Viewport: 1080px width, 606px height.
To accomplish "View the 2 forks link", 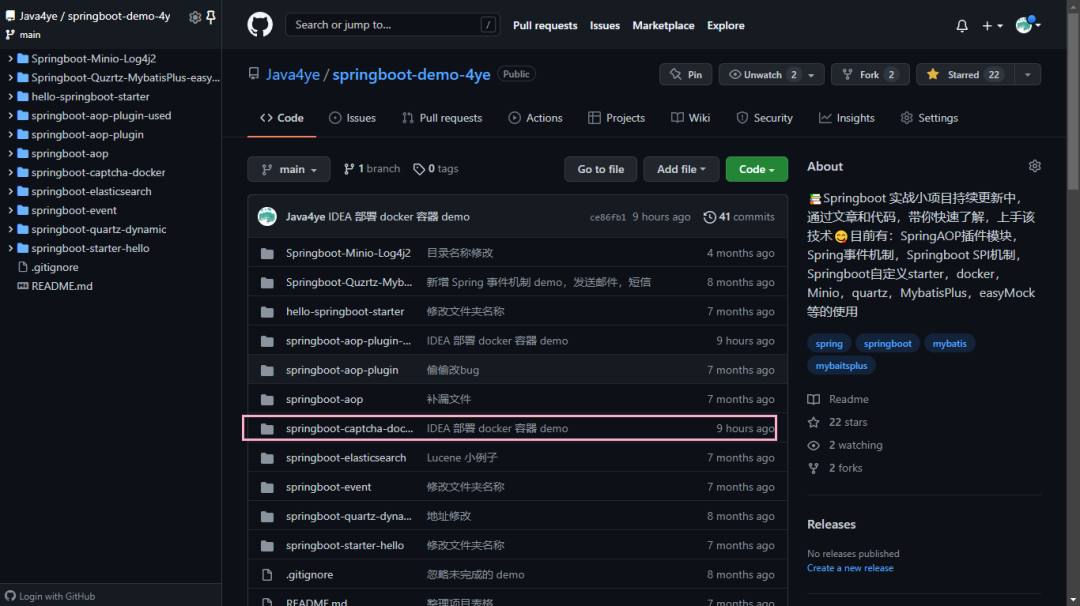I will 835,468.
